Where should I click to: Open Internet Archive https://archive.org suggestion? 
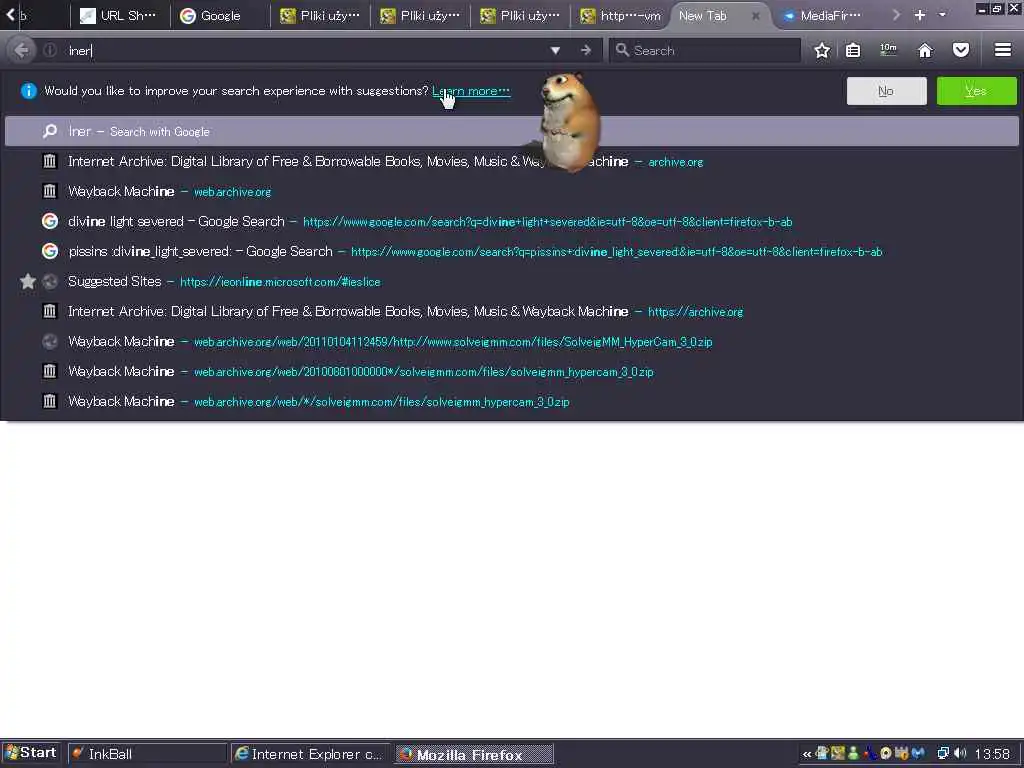(511, 312)
